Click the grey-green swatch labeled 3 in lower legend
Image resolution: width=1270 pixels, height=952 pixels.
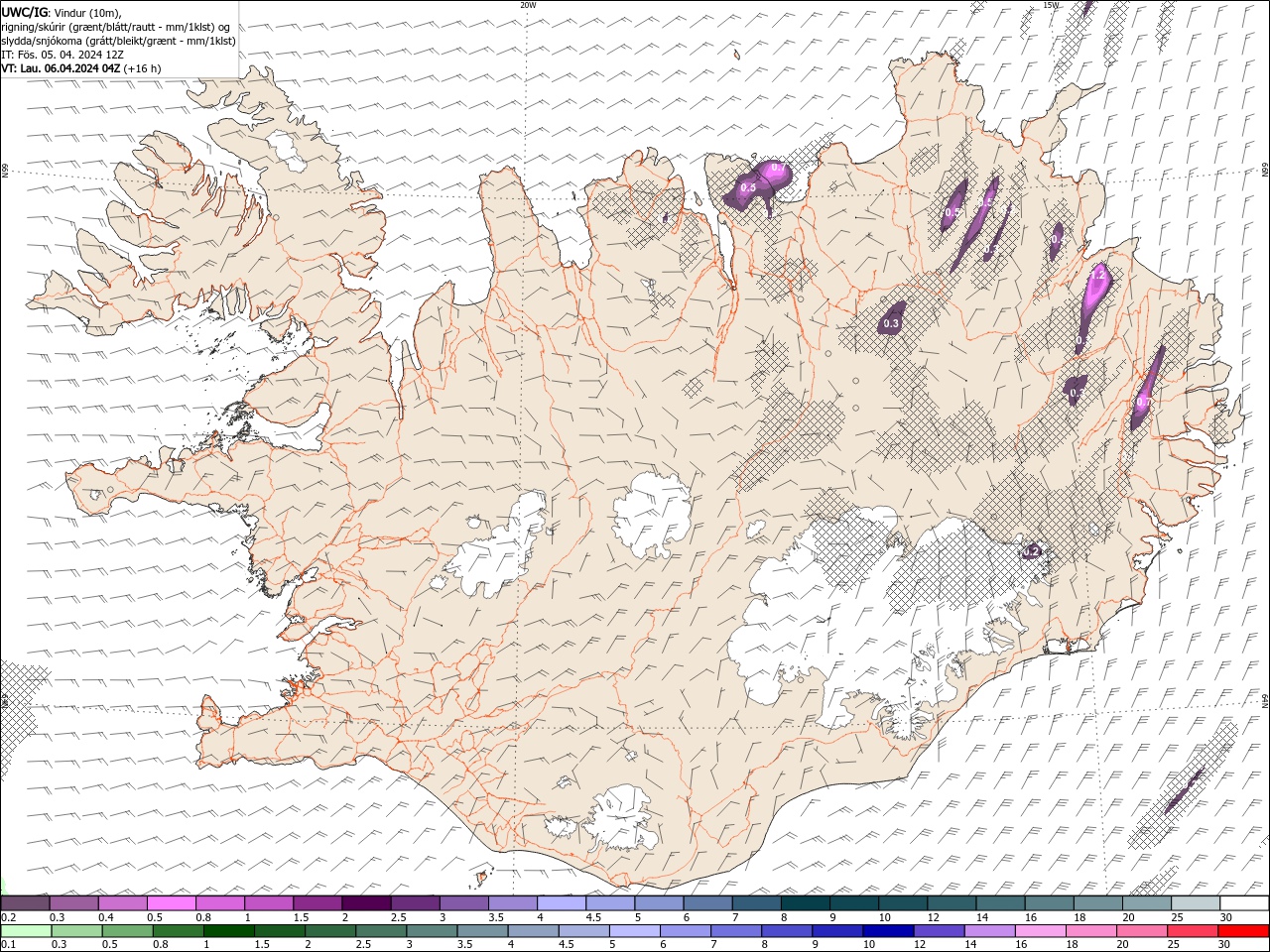[432, 931]
